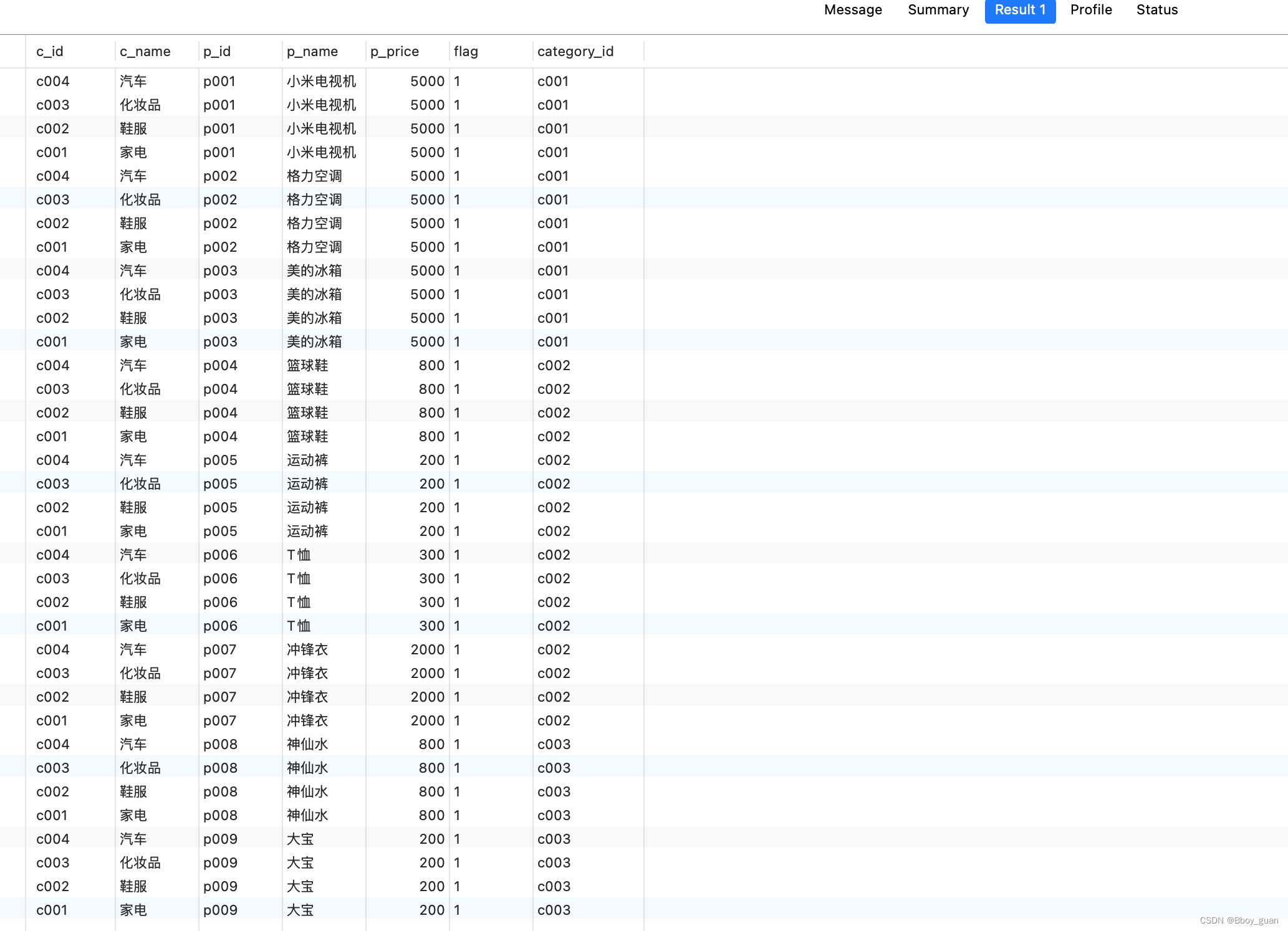The width and height of the screenshot is (1288, 931).
Task: Click the c_name column header
Action: click(145, 52)
